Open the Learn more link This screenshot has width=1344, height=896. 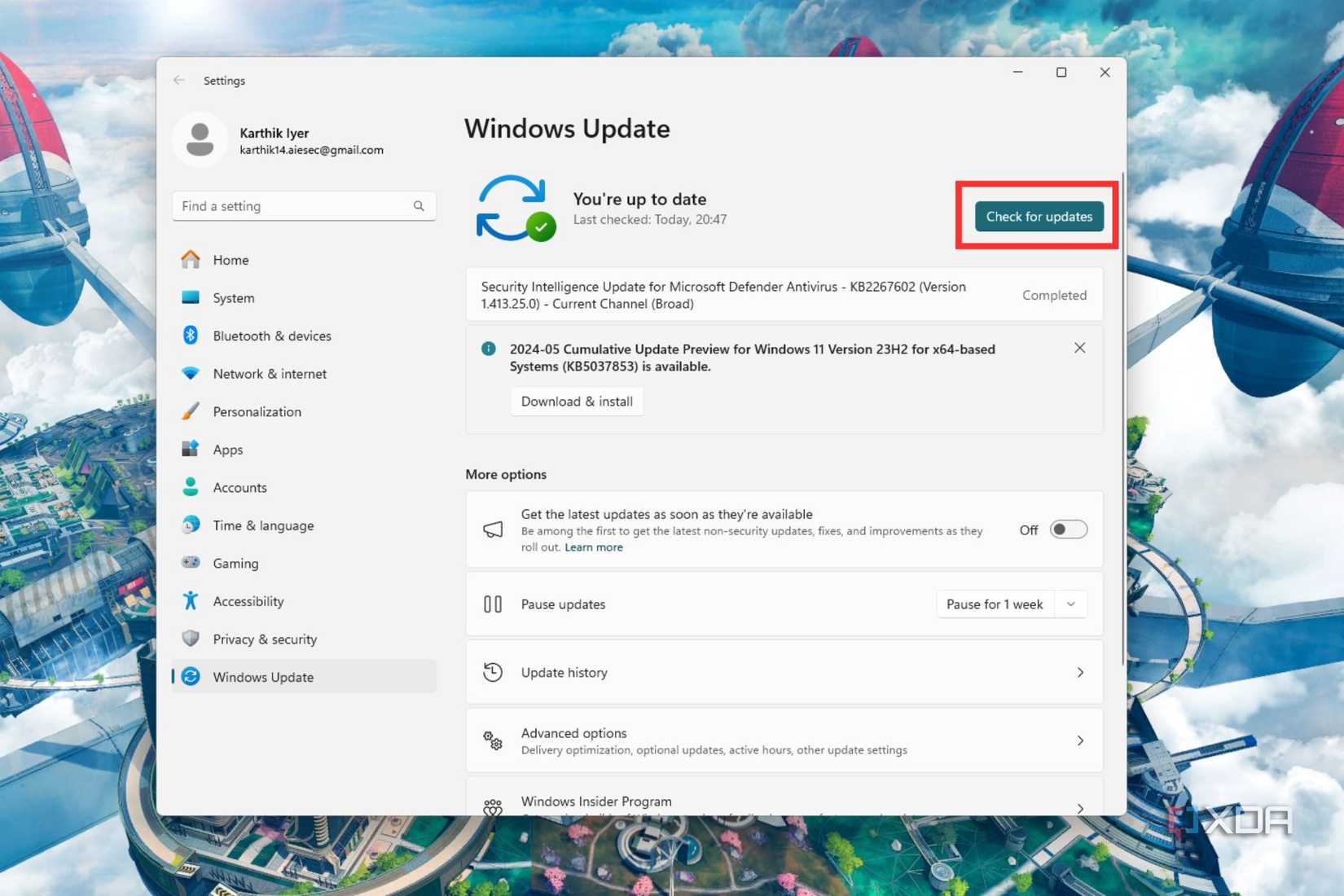(593, 547)
